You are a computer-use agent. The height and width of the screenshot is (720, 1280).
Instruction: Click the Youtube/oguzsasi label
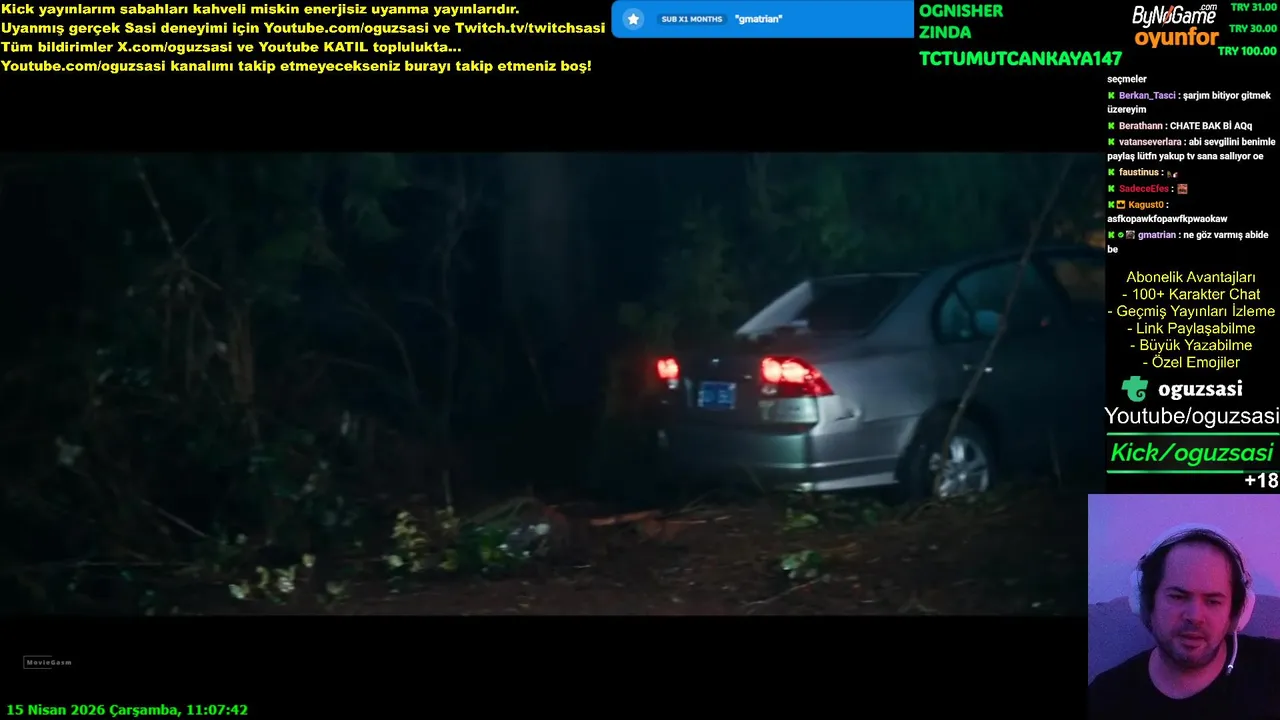pyautogui.click(x=1191, y=416)
